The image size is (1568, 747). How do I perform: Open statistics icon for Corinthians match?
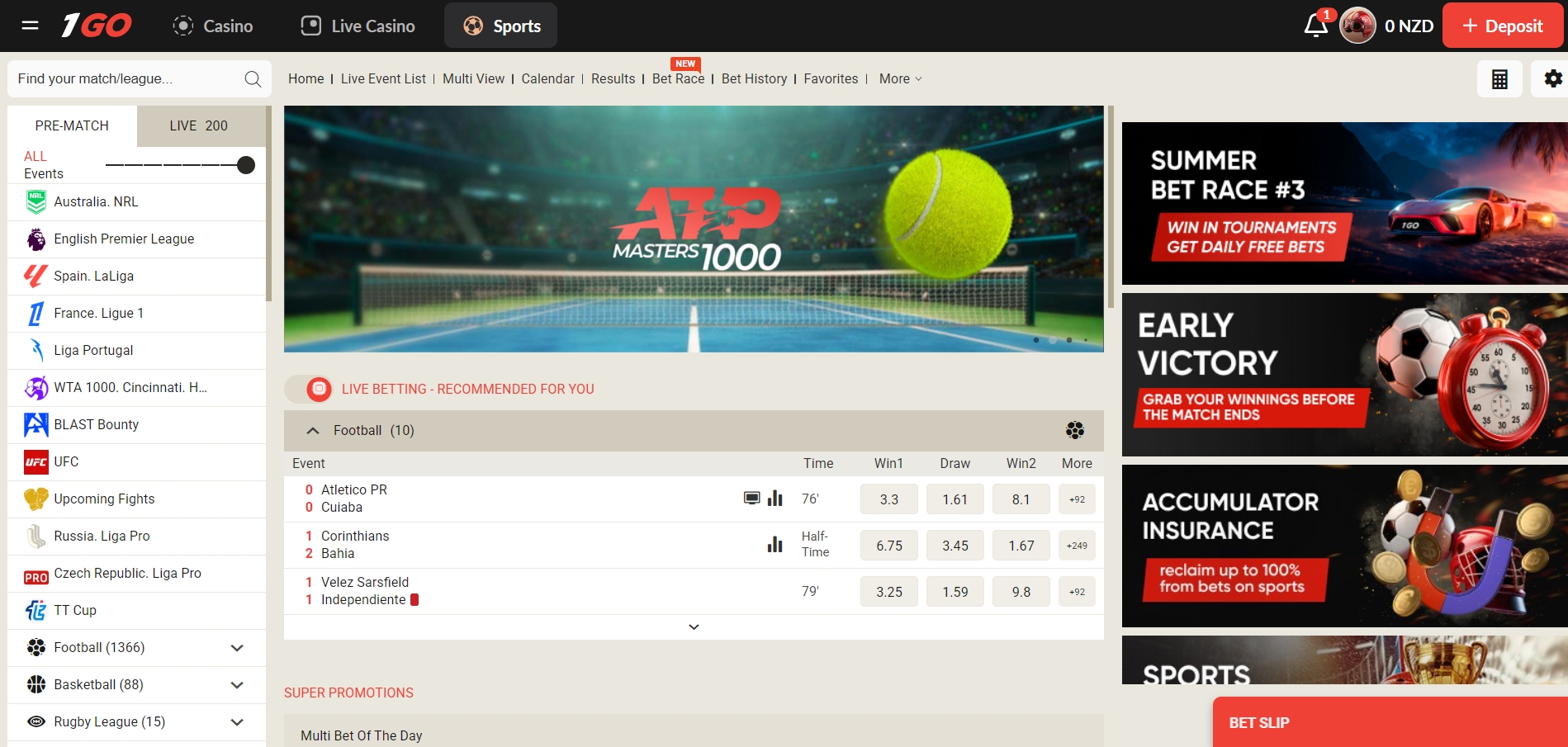775,545
